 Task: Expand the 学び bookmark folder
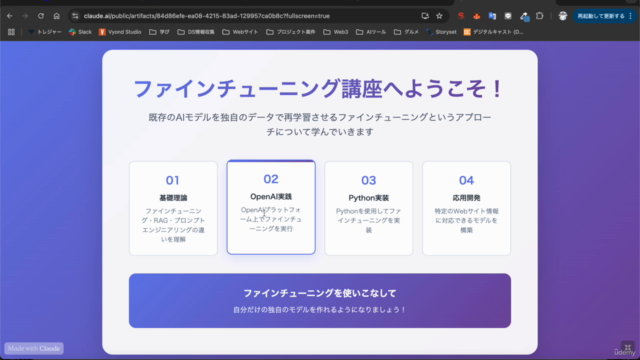click(x=159, y=32)
